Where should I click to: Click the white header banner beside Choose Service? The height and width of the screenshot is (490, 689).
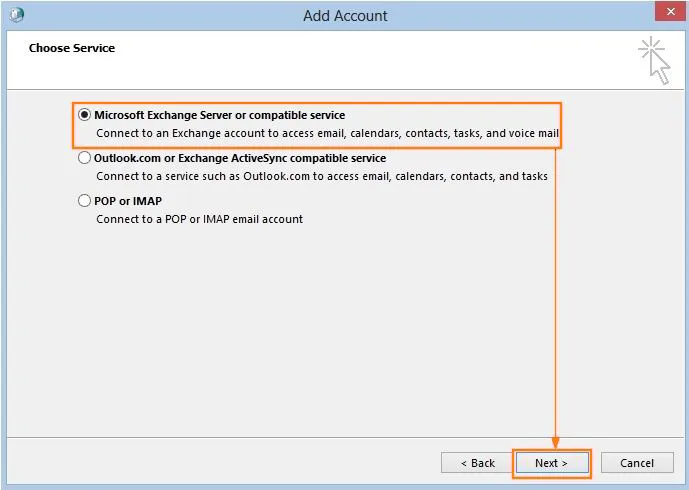click(350, 62)
